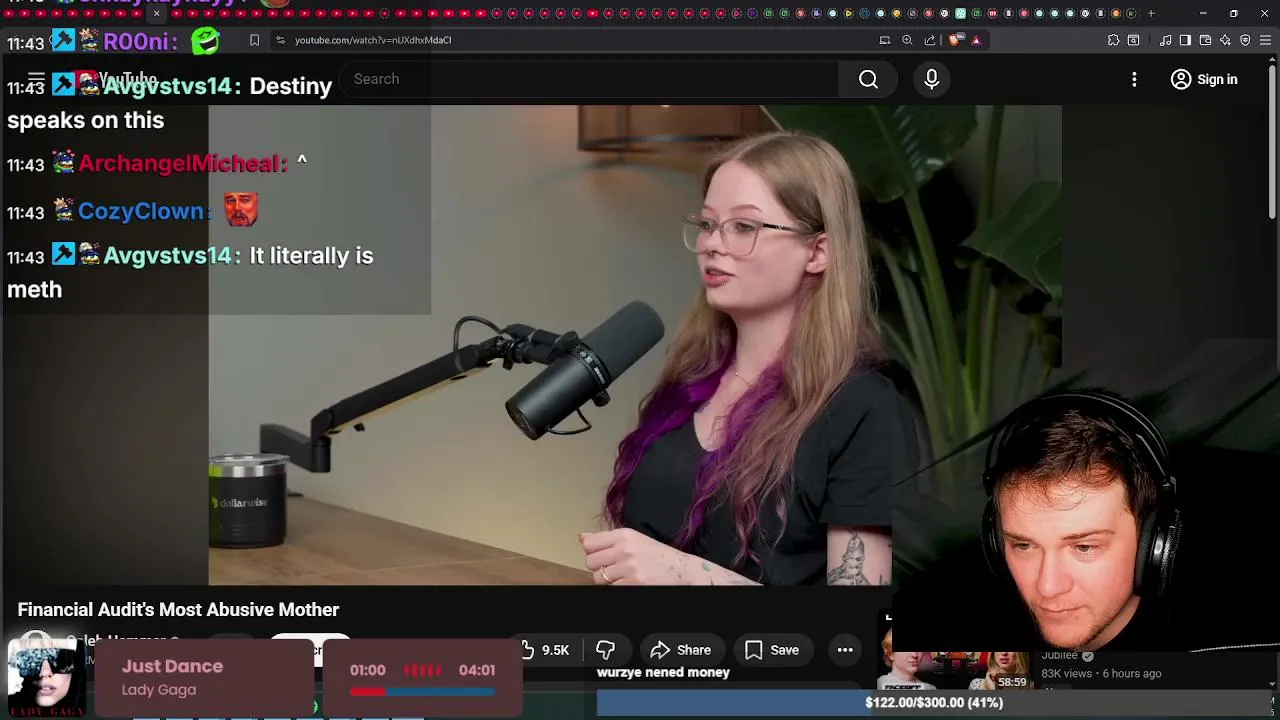Click the Jubilee channel name text

[1060, 655]
